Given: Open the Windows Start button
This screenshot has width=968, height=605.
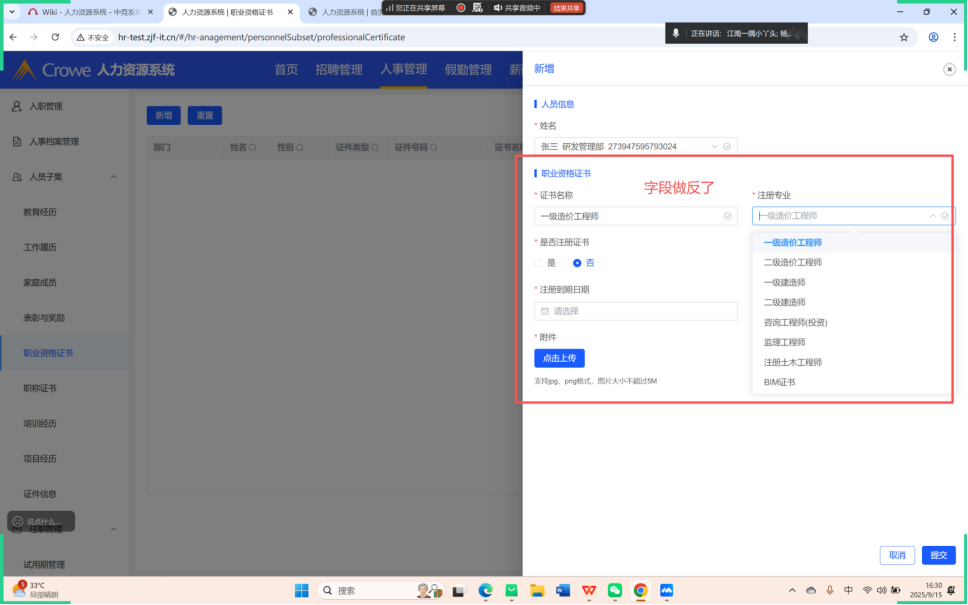Looking at the screenshot, I should point(301,591).
